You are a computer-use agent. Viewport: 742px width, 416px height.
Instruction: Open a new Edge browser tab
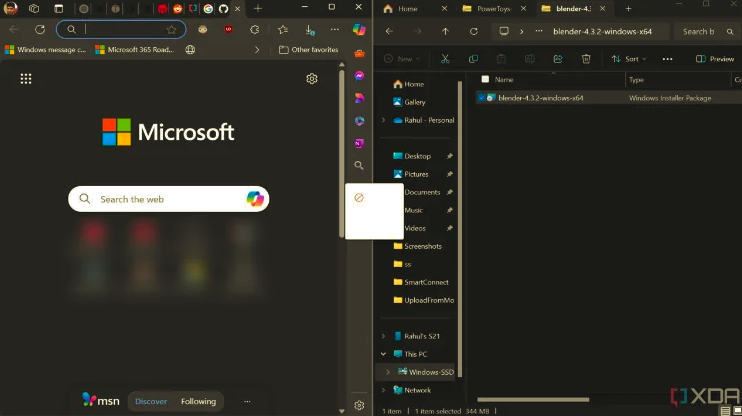(x=258, y=9)
